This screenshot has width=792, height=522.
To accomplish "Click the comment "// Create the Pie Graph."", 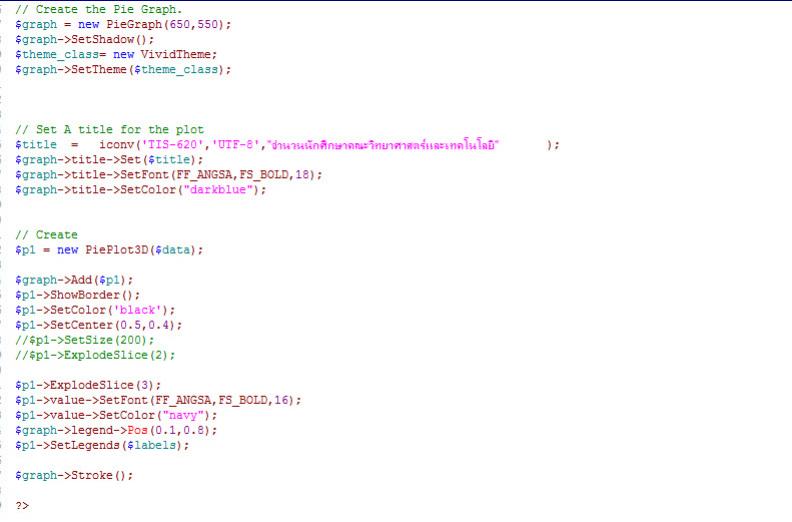I will coord(98,9).
